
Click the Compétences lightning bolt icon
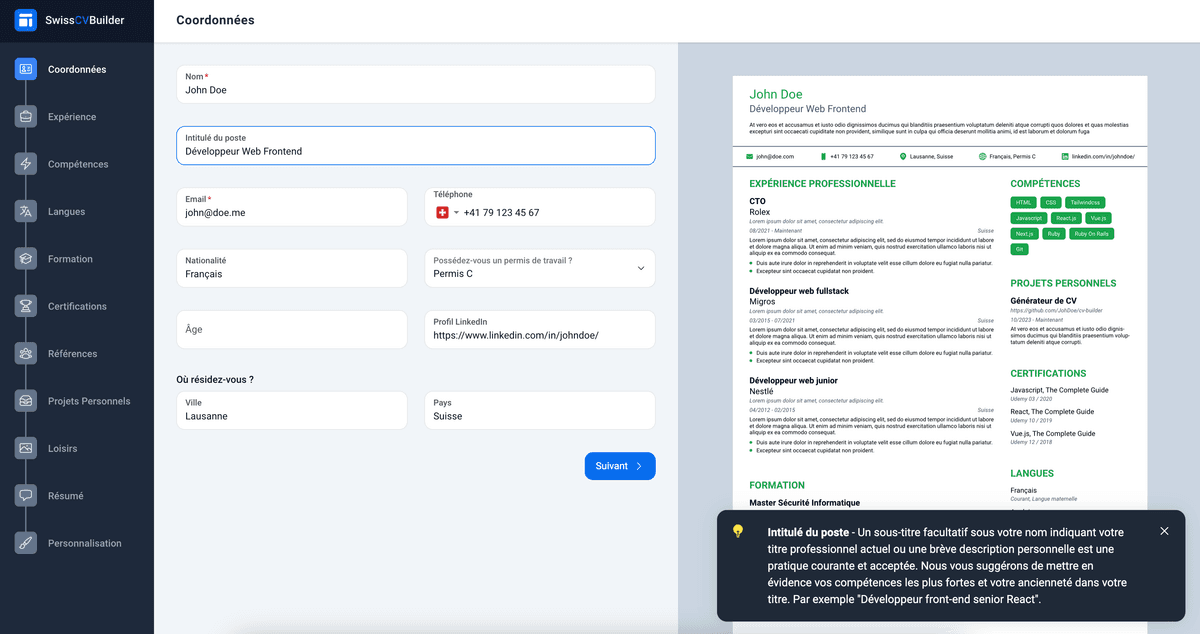pyautogui.click(x=26, y=164)
